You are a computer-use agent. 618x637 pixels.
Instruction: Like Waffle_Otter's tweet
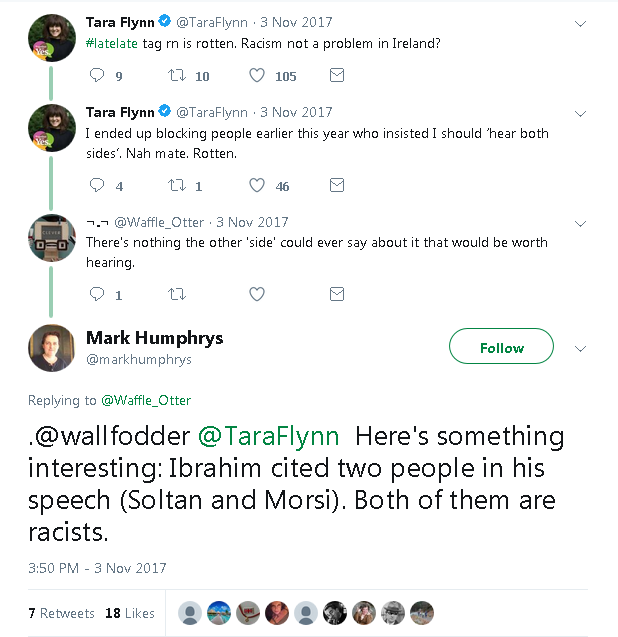[257, 294]
